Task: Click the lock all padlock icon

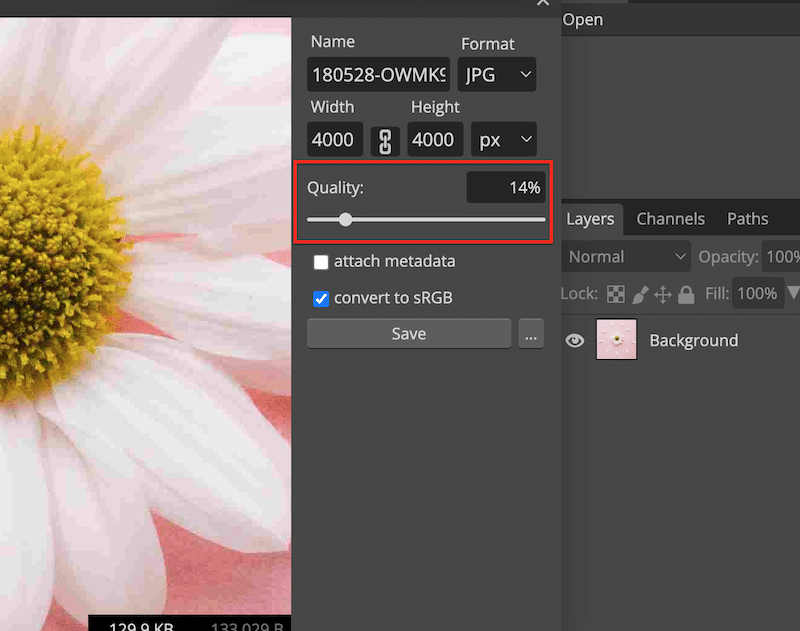Action: pos(686,294)
